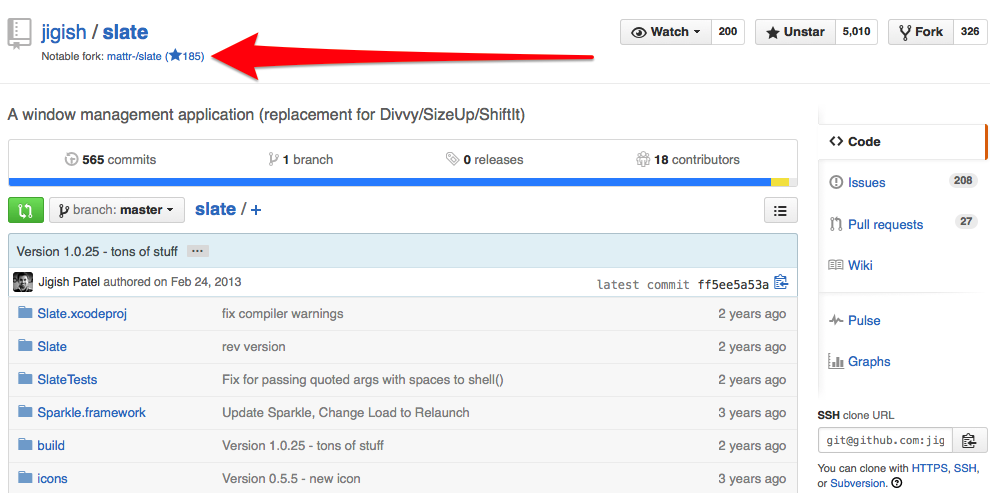The height and width of the screenshot is (493, 990).
Task: Click the slate breadcrumb path link
Action: (215, 209)
